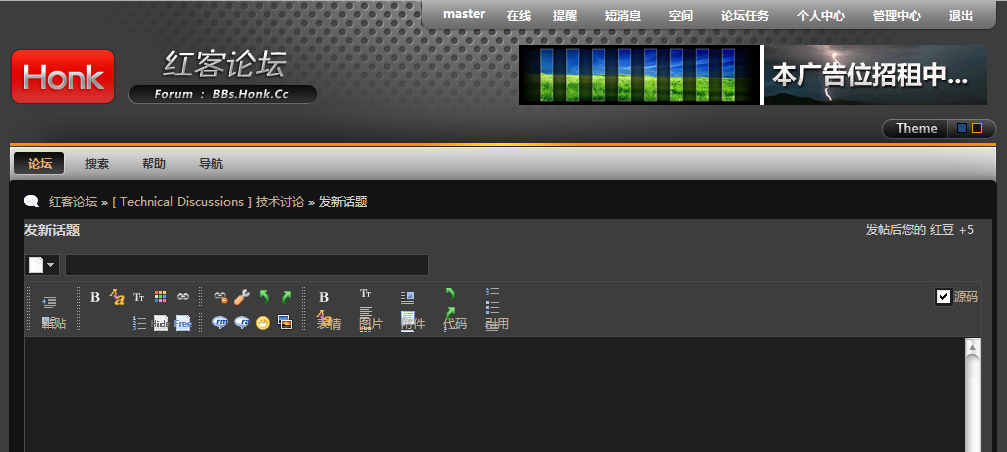
Task: Click the red Honk logo
Action: tap(63, 76)
